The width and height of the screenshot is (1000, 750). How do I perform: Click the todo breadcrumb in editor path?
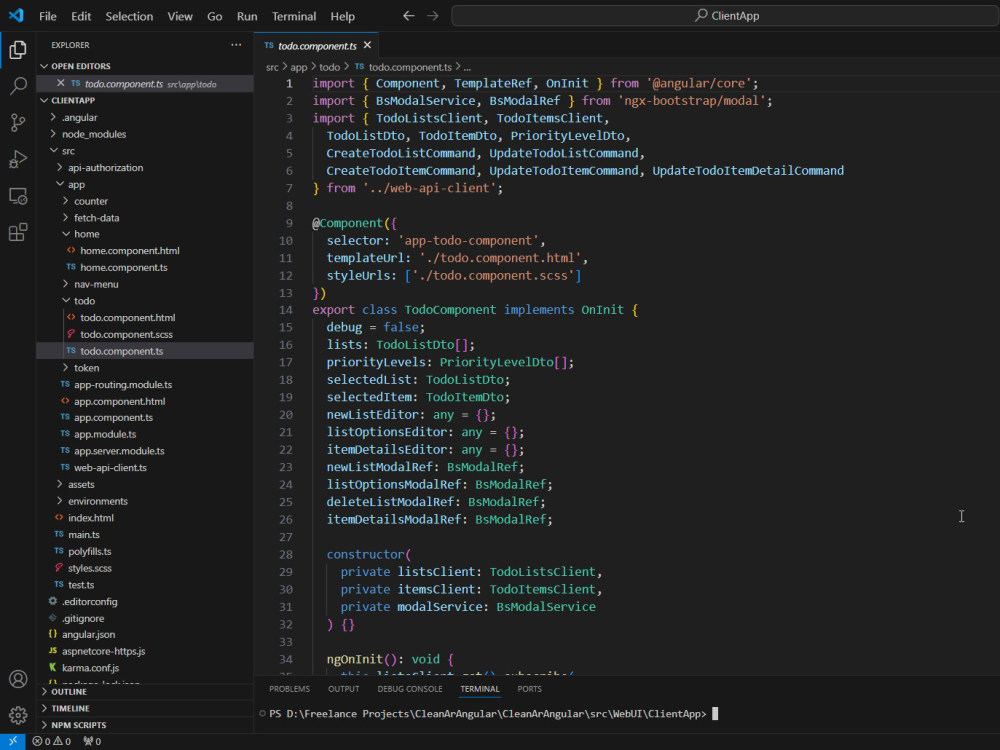point(330,67)
